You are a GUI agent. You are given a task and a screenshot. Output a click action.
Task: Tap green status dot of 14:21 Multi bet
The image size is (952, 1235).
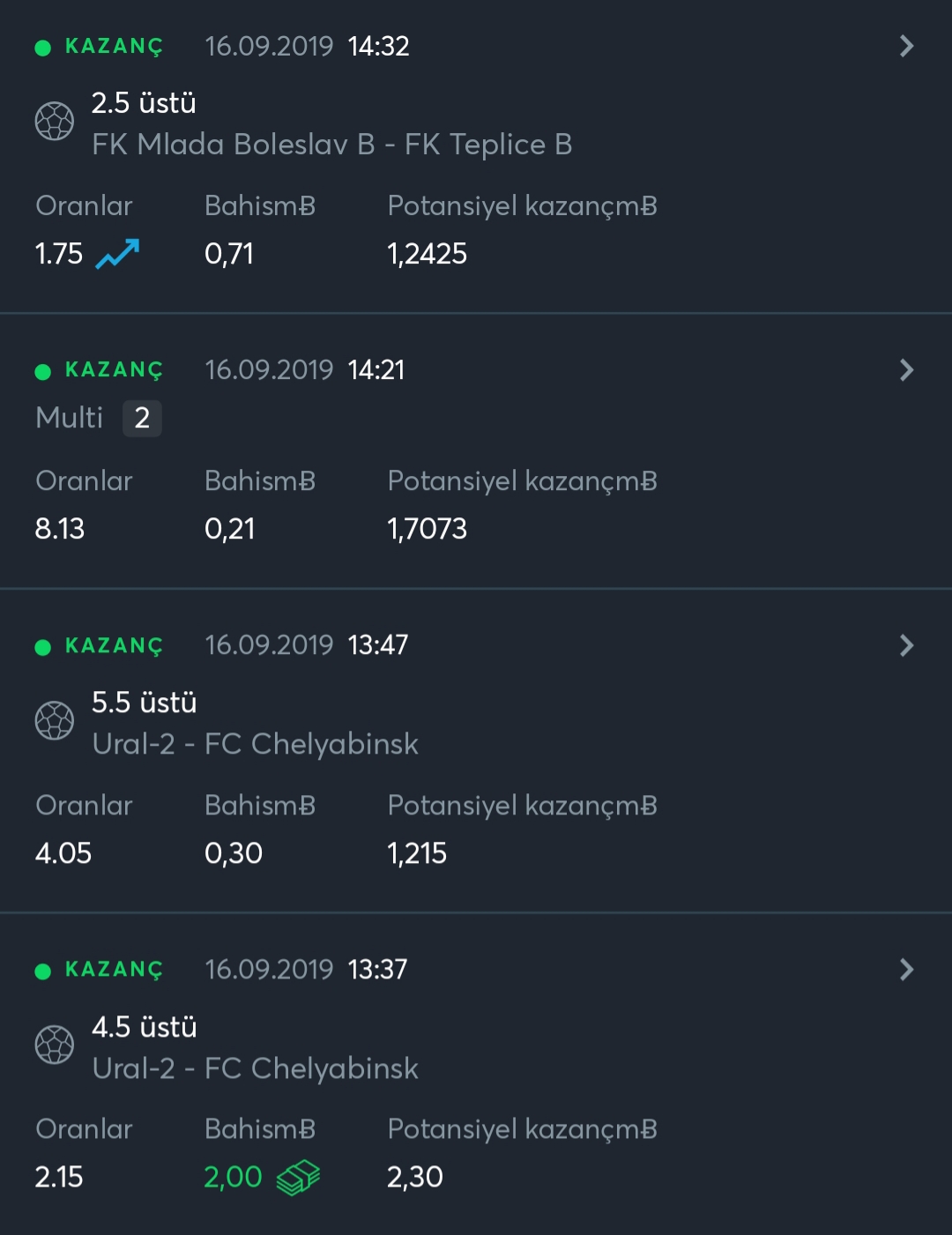pyautogui.click(x=42, y=371)
